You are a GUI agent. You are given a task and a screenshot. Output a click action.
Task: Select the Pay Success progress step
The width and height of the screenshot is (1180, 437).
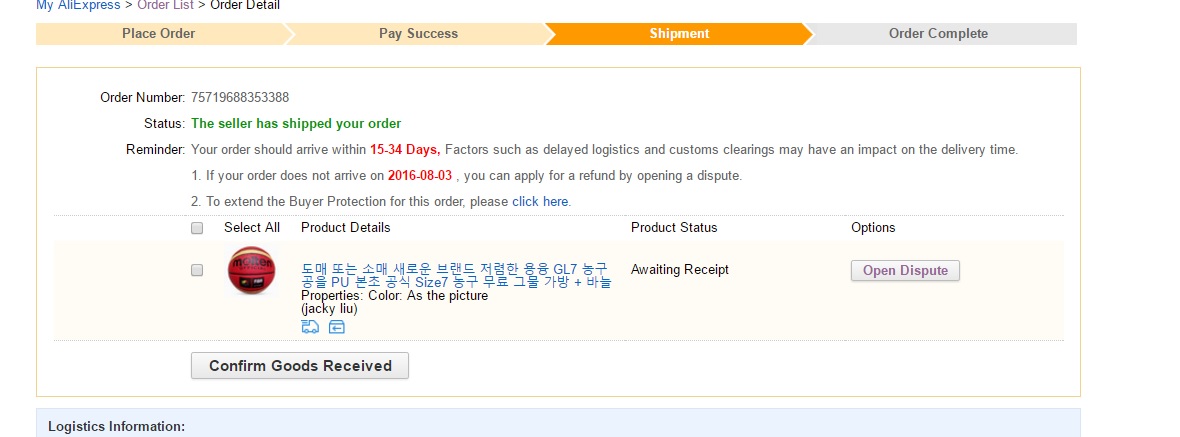(x=418, y=34)
